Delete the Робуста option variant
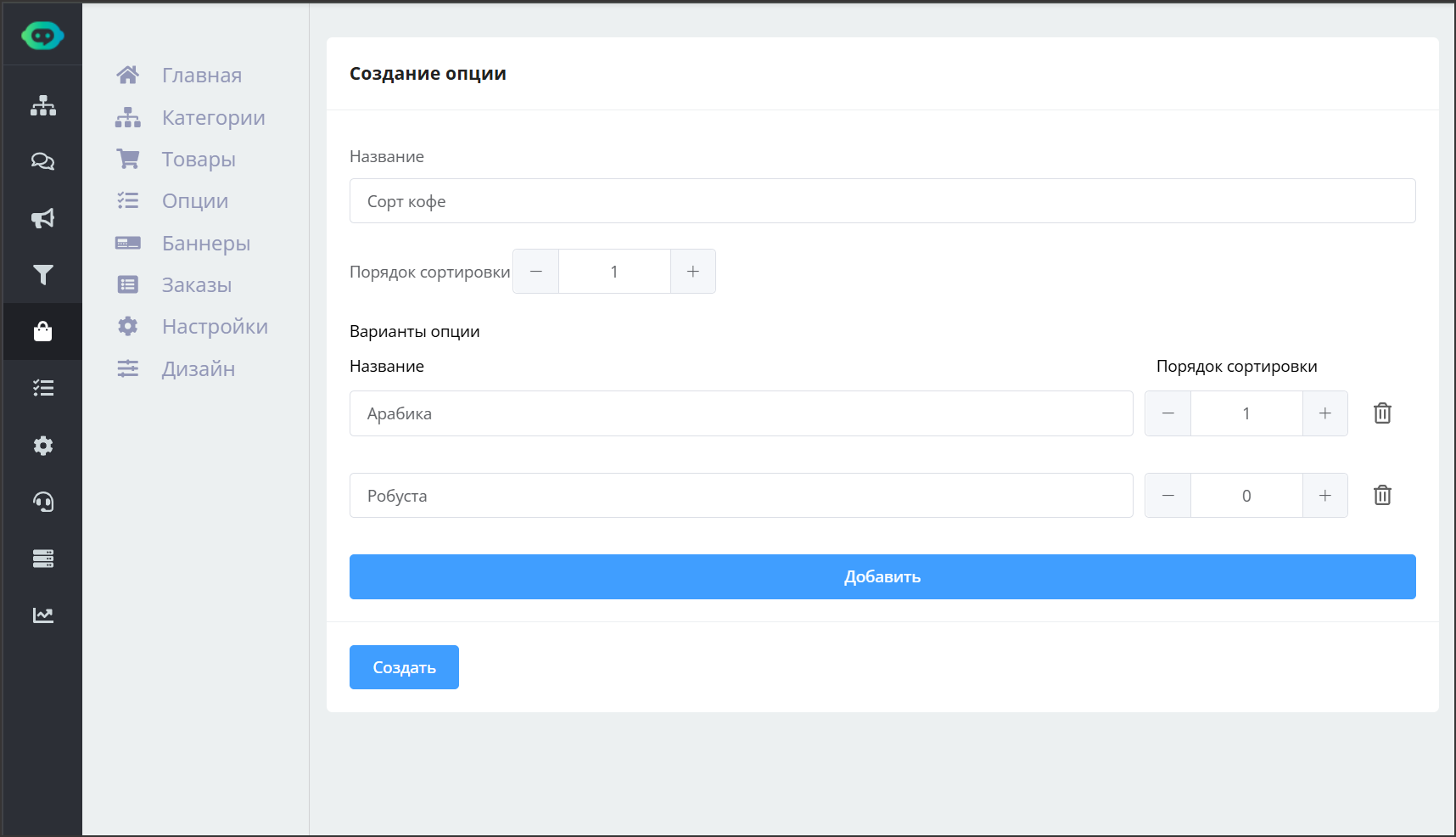The height and width of the screenshot is (837, 1456). tap(1382, 495)
